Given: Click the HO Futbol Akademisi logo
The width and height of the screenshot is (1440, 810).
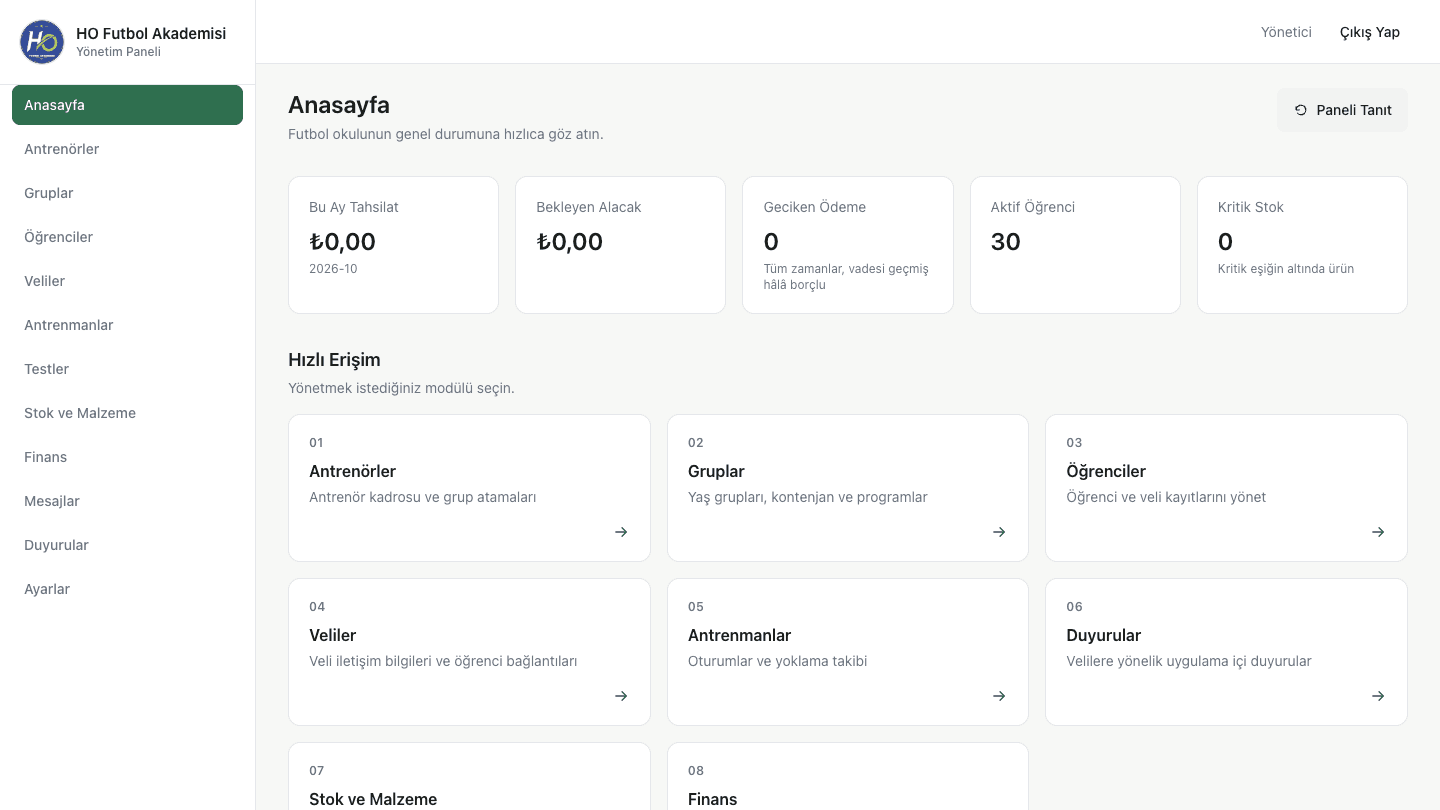Looking at the screenshot, I should tap(42, 42).
